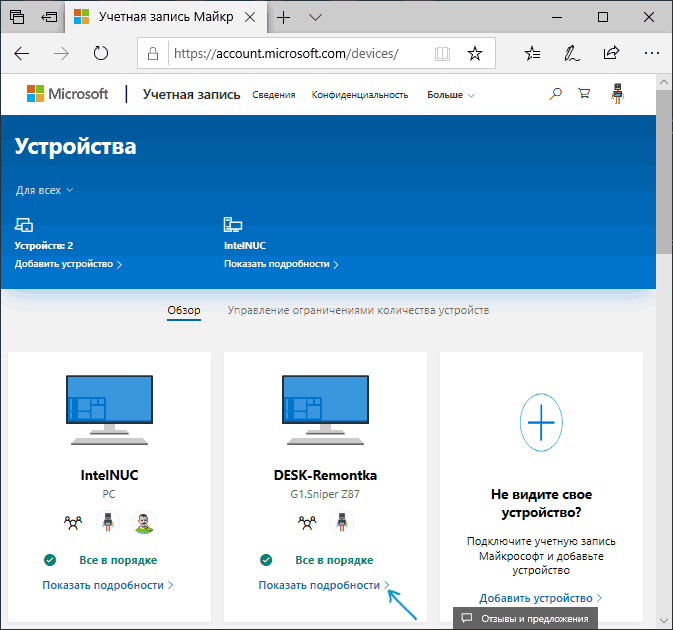Open Учетная запись header link
The image size is (673, 630).
191,94
